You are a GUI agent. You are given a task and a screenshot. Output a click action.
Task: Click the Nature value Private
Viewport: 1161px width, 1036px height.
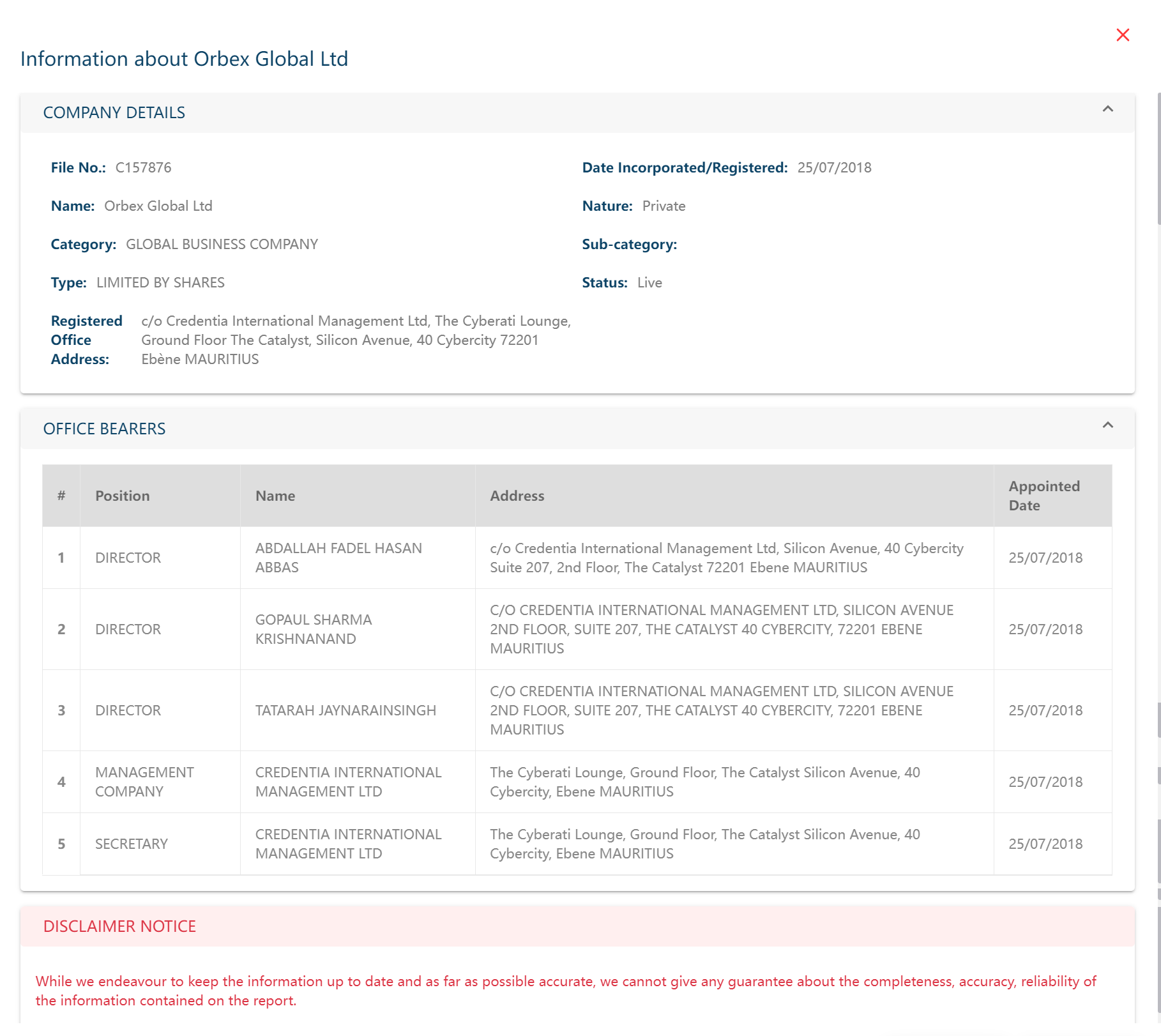[x=664, y=206]
